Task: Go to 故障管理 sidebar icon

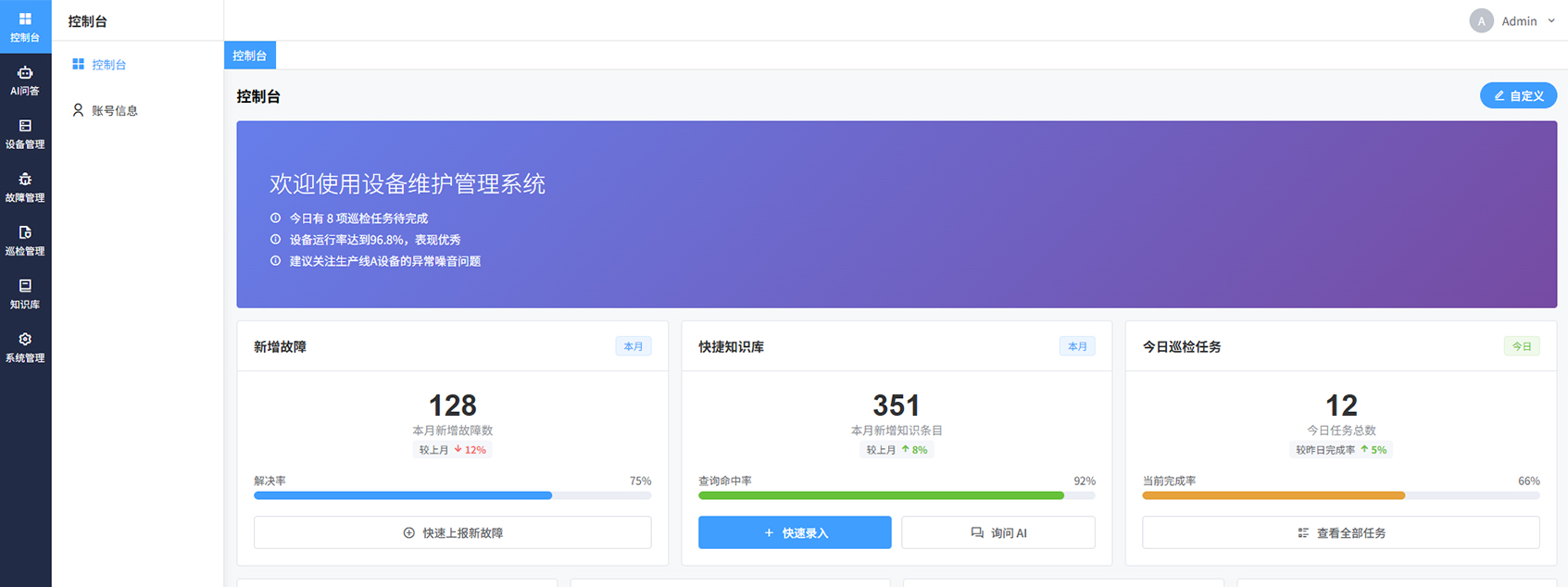Action: 25,187
